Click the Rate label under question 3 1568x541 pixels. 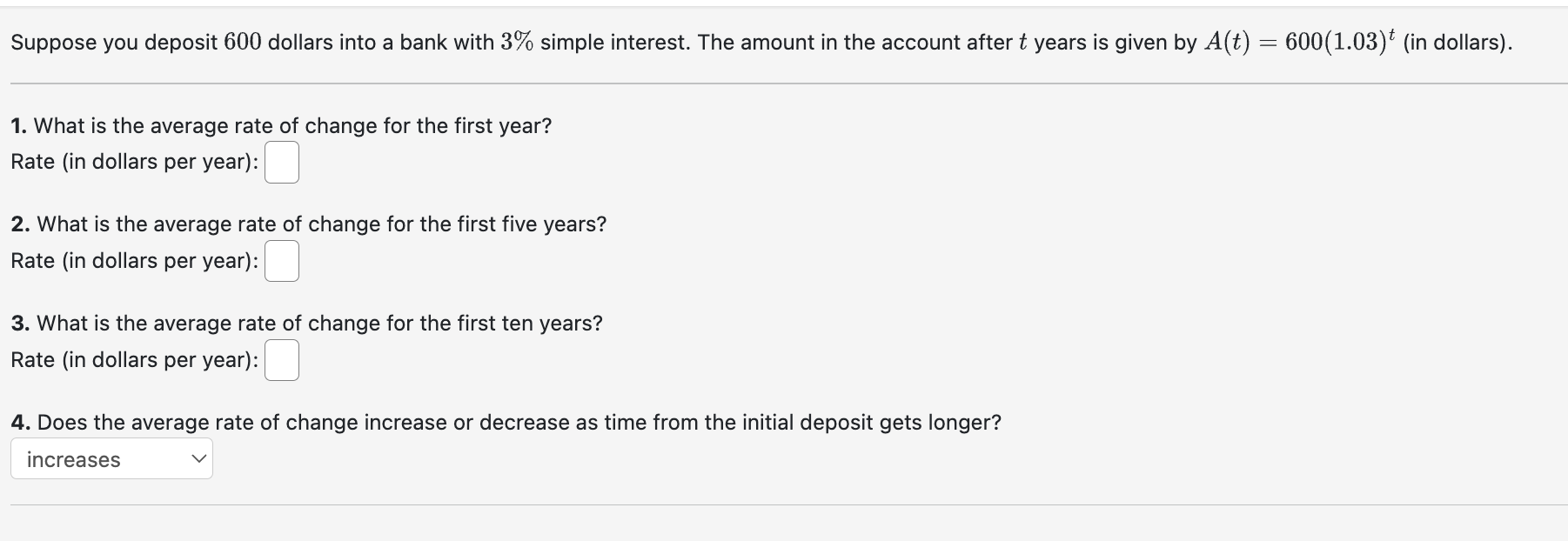pos(134,360)
